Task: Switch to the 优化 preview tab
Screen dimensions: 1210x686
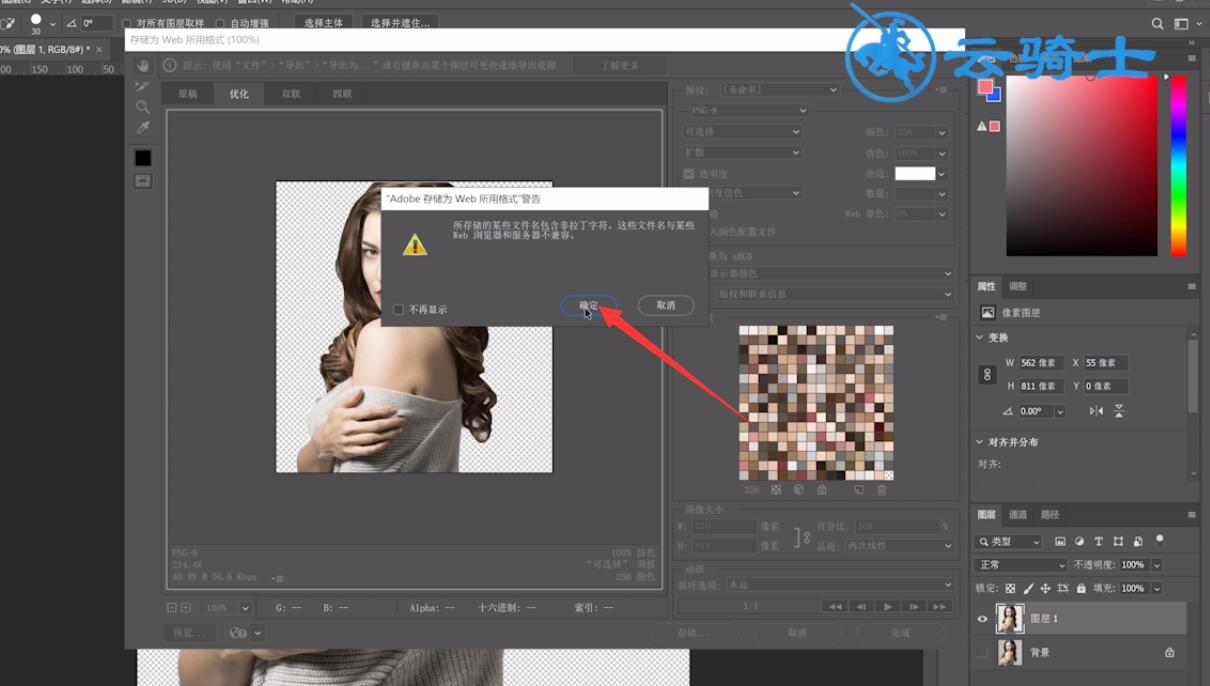Action: coord(239,94)
